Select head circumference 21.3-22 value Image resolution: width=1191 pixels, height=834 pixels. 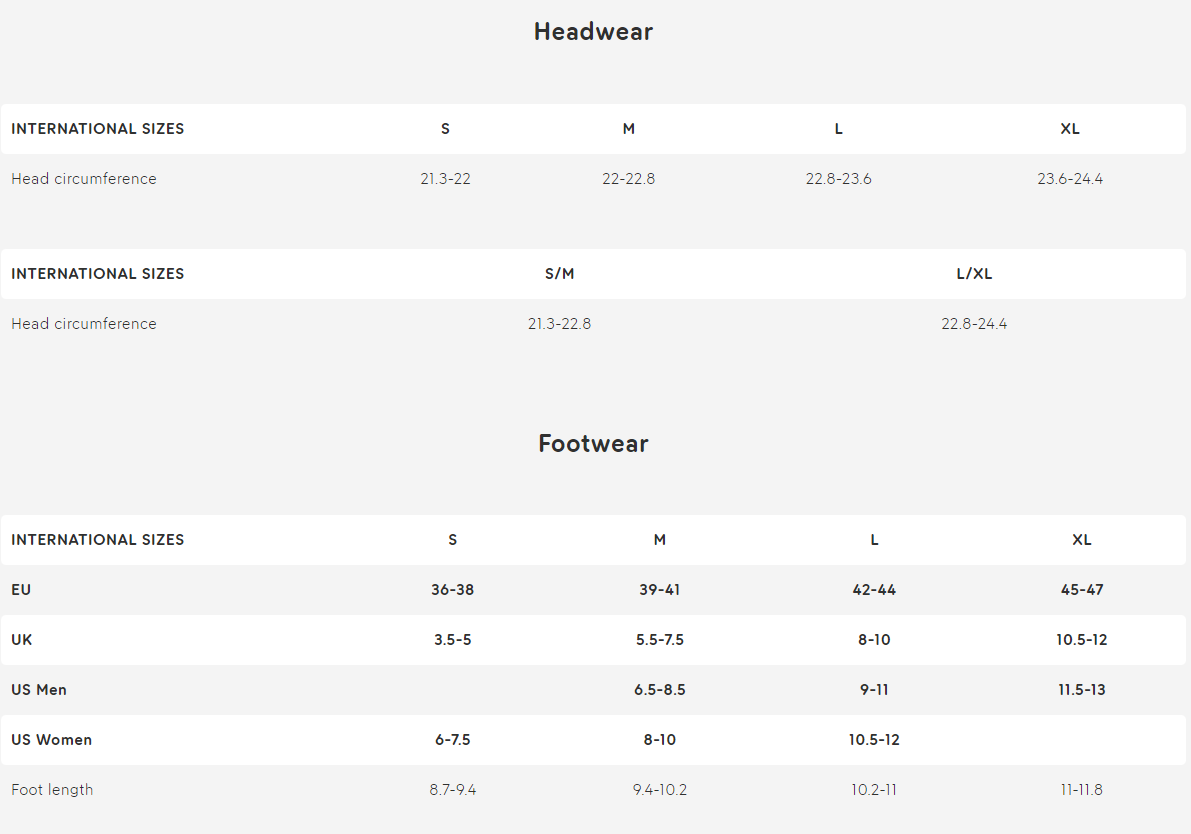(x=445, y=179)
